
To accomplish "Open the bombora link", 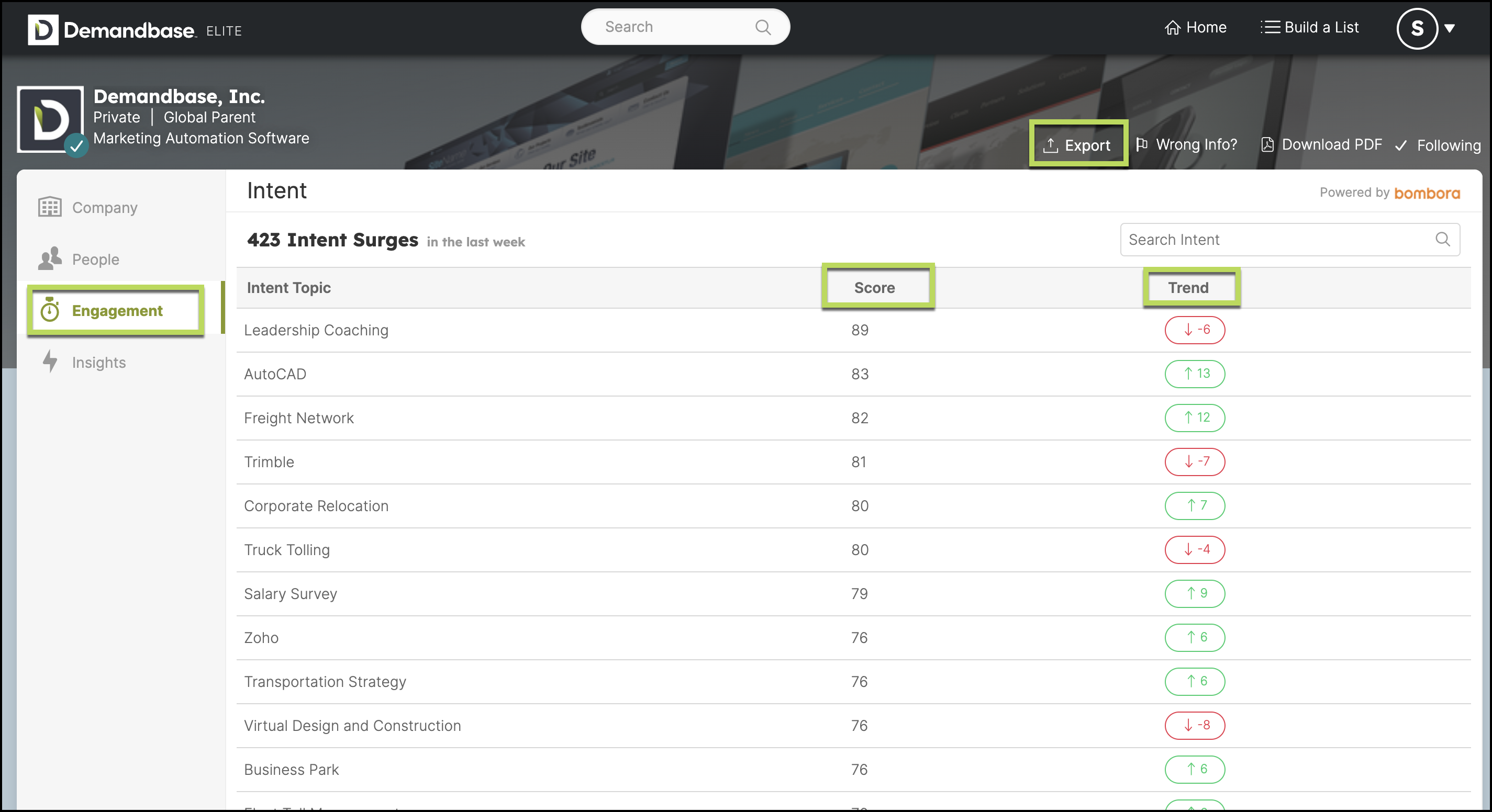I will click(x=1427, y=193).
